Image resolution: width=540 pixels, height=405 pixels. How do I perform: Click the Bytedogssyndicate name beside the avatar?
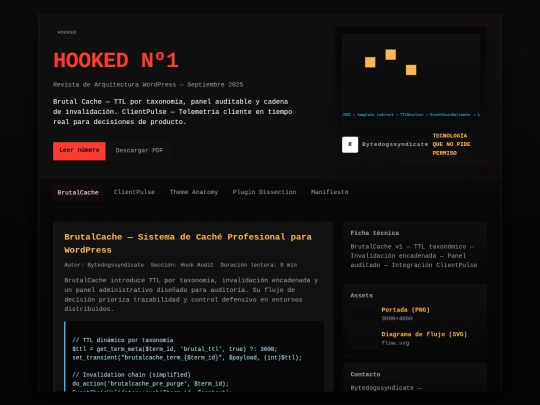(x=395, y=144)
